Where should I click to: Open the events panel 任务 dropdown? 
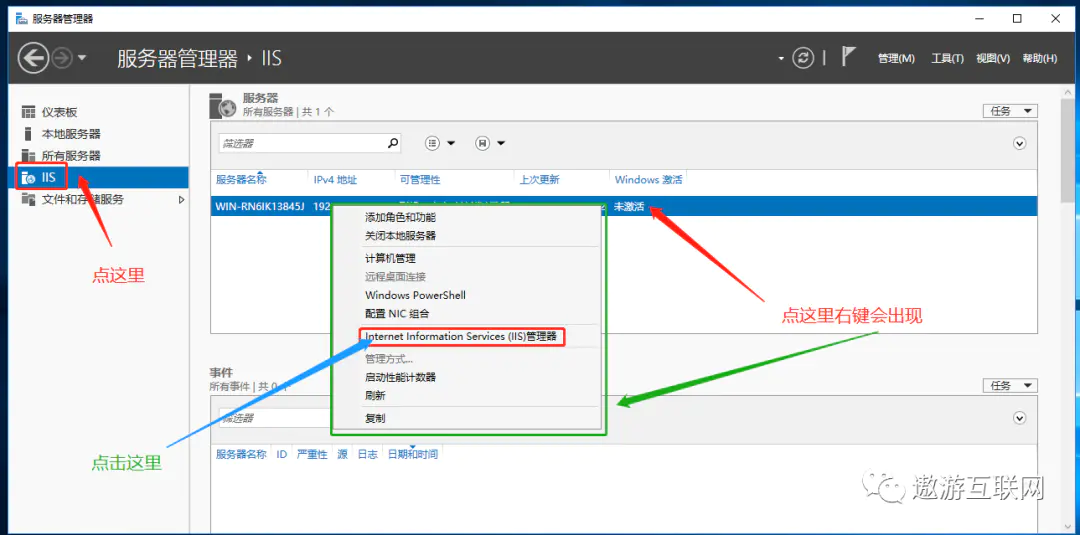pos(1010,386)
